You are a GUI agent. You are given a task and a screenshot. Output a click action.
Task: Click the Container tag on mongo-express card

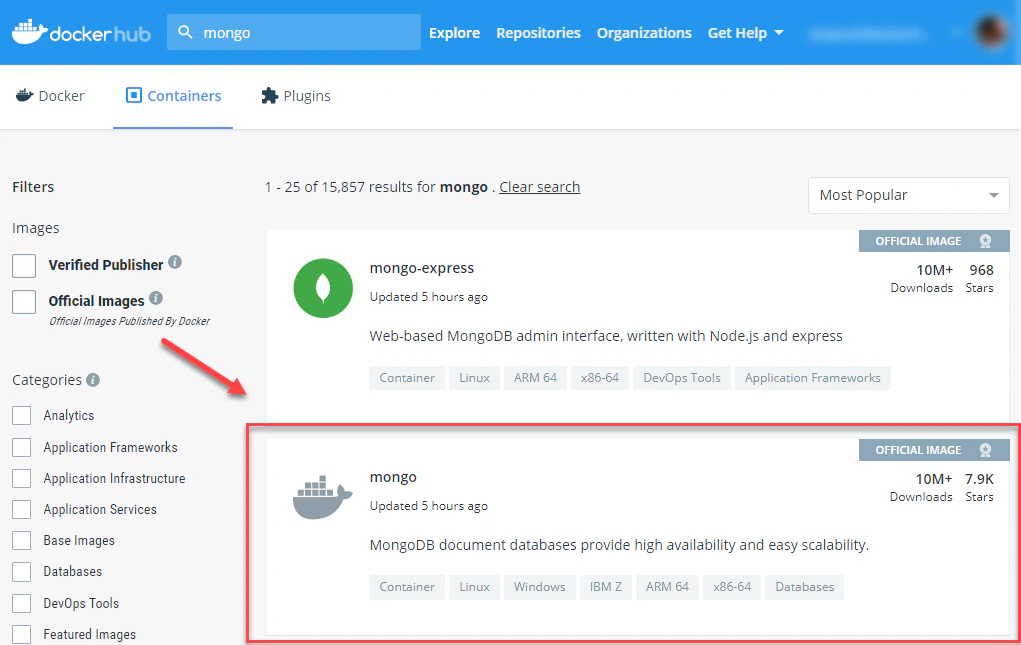click(407, 378)
